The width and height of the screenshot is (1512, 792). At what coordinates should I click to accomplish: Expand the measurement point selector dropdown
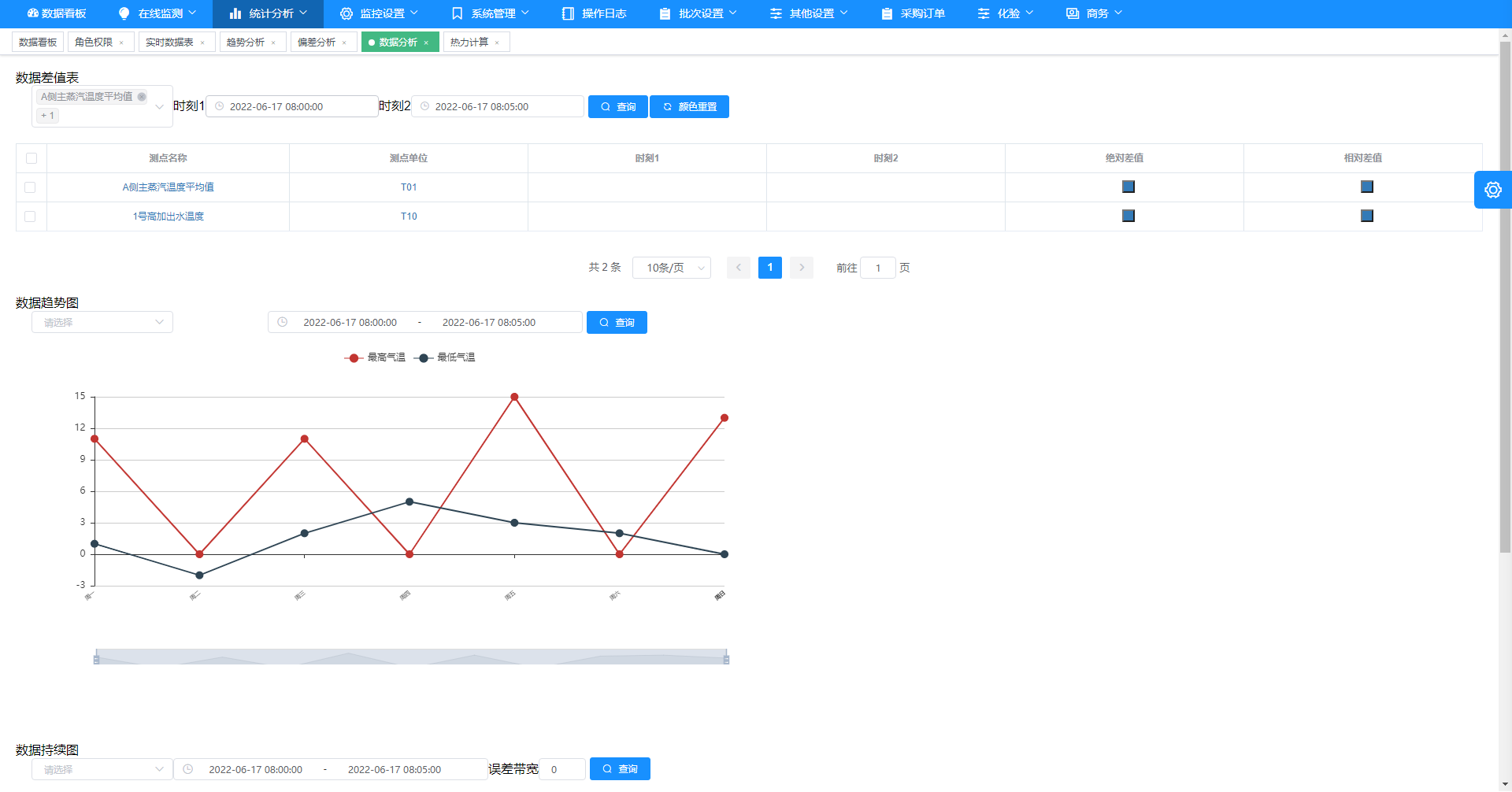[x=159, y=106]
